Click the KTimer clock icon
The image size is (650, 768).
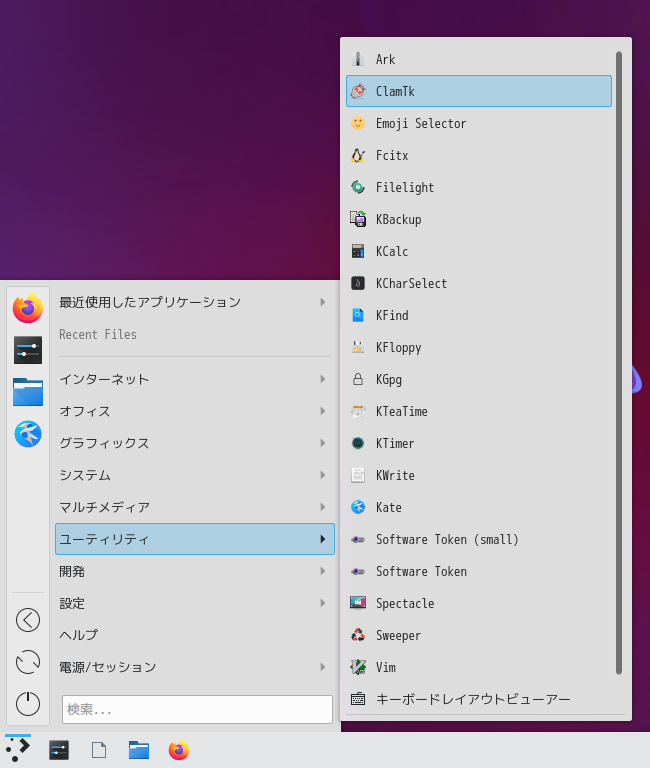click(x=358, y=443)
